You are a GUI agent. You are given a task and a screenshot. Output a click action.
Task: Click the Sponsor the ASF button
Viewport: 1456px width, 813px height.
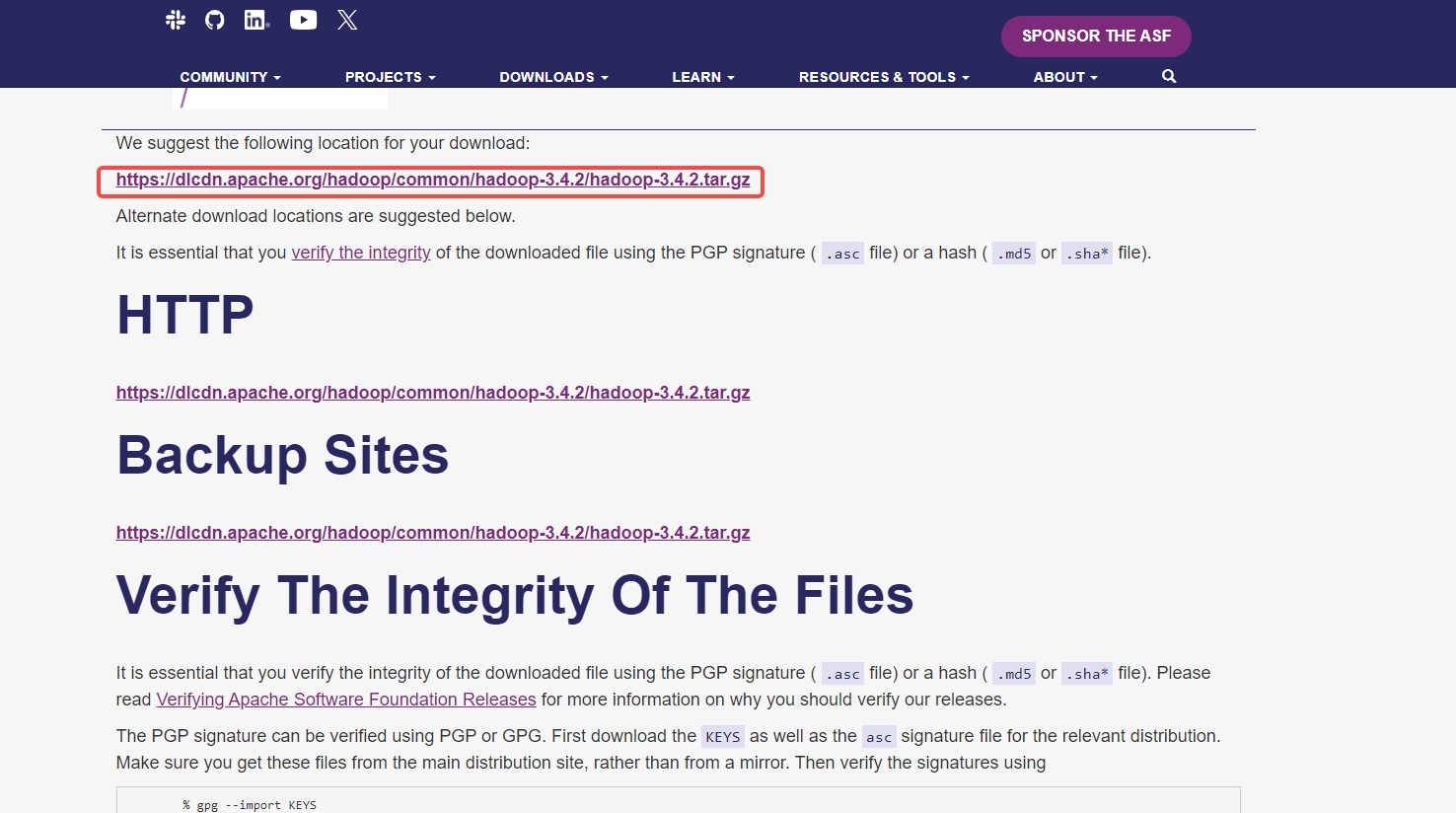pos(1096,37)
